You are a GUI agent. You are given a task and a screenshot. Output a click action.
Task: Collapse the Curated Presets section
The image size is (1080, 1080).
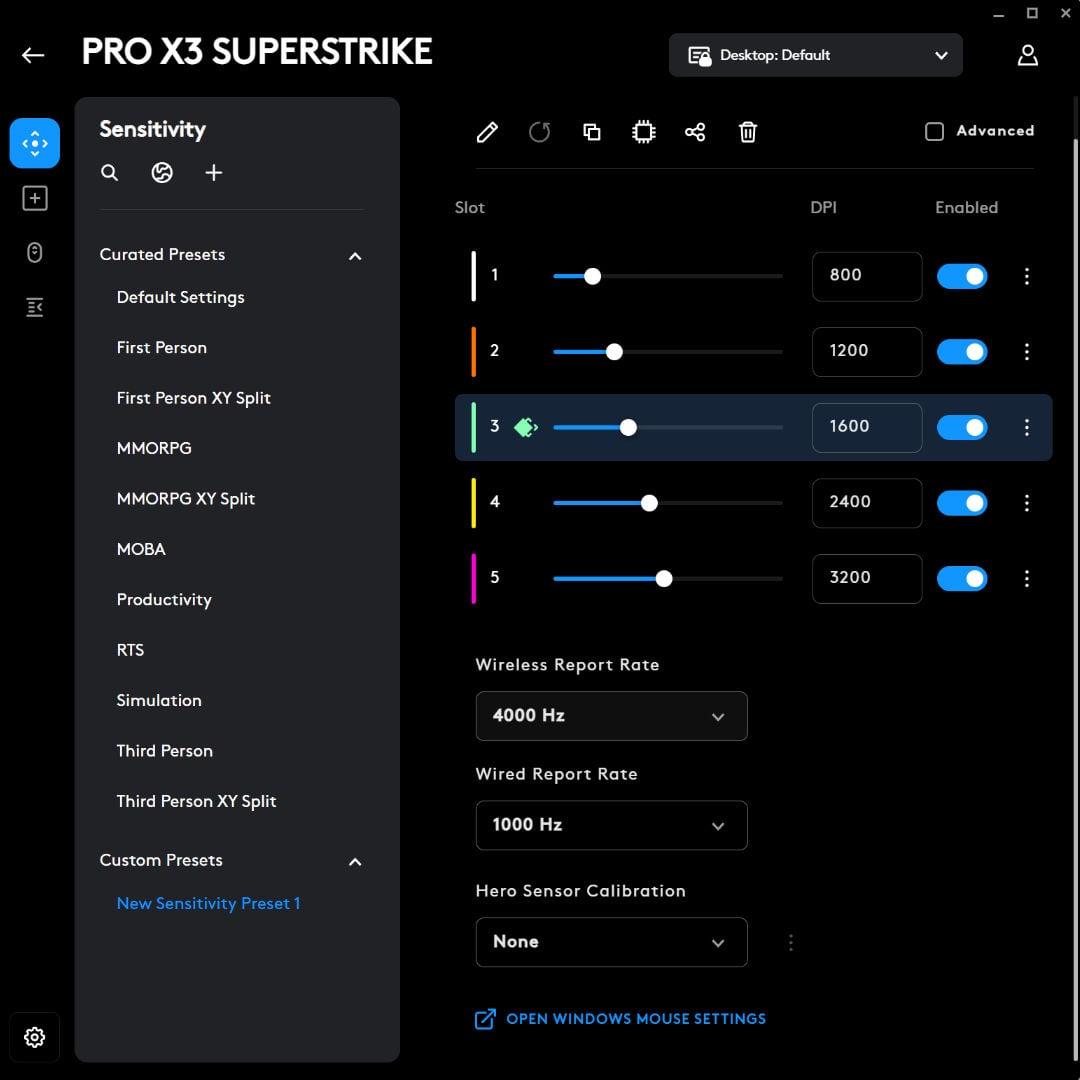coord(355,256)
